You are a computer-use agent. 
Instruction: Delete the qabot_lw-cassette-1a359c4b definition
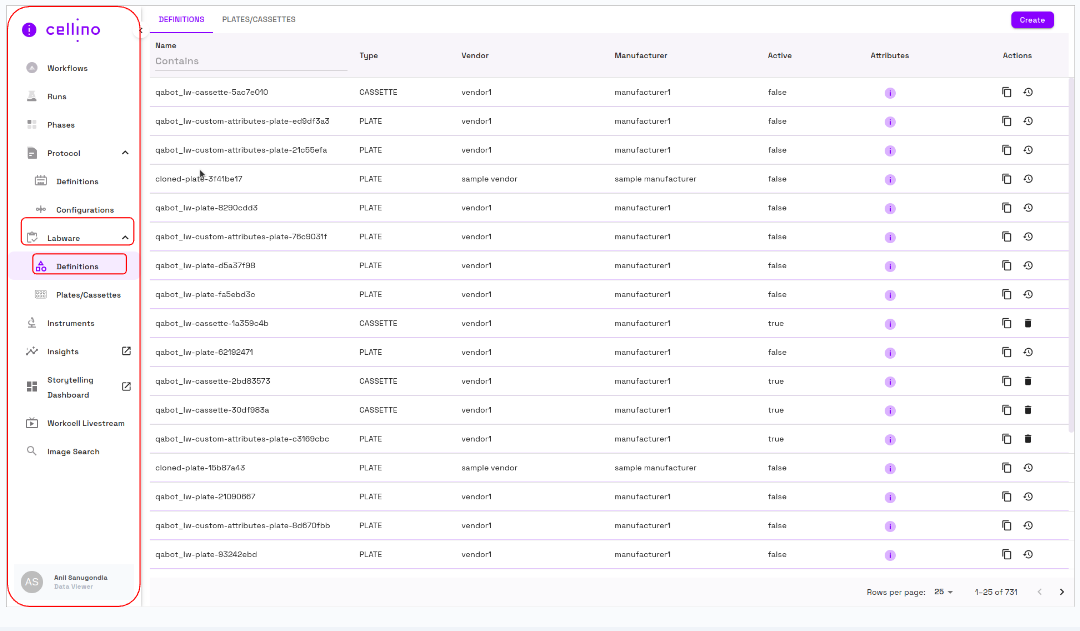pos(1028,323)
